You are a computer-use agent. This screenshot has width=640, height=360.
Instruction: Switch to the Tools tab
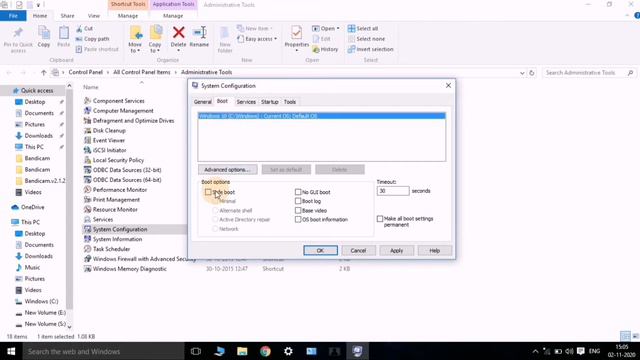click(290, 102)
